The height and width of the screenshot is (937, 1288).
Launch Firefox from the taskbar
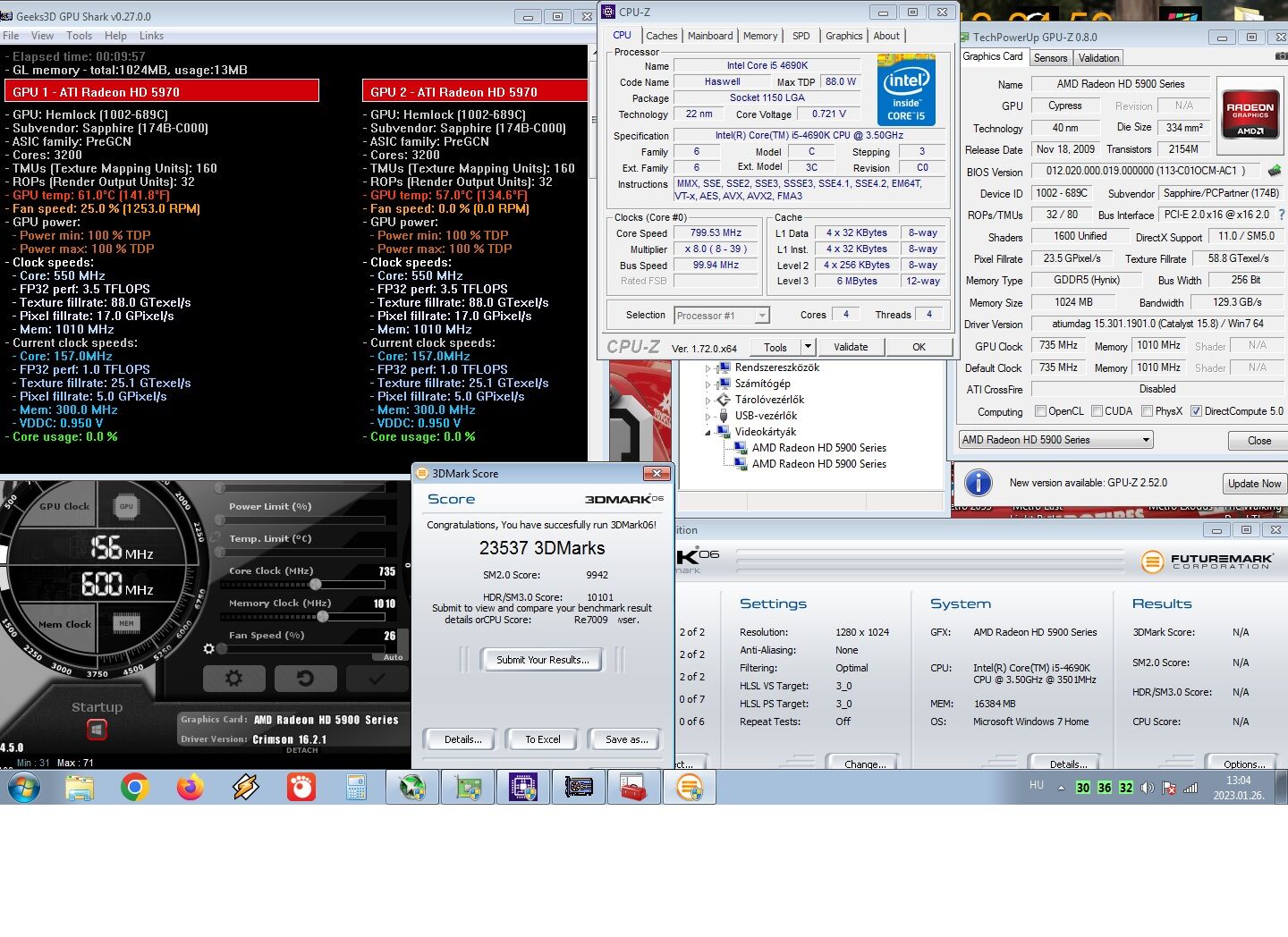tap(191, 787)
